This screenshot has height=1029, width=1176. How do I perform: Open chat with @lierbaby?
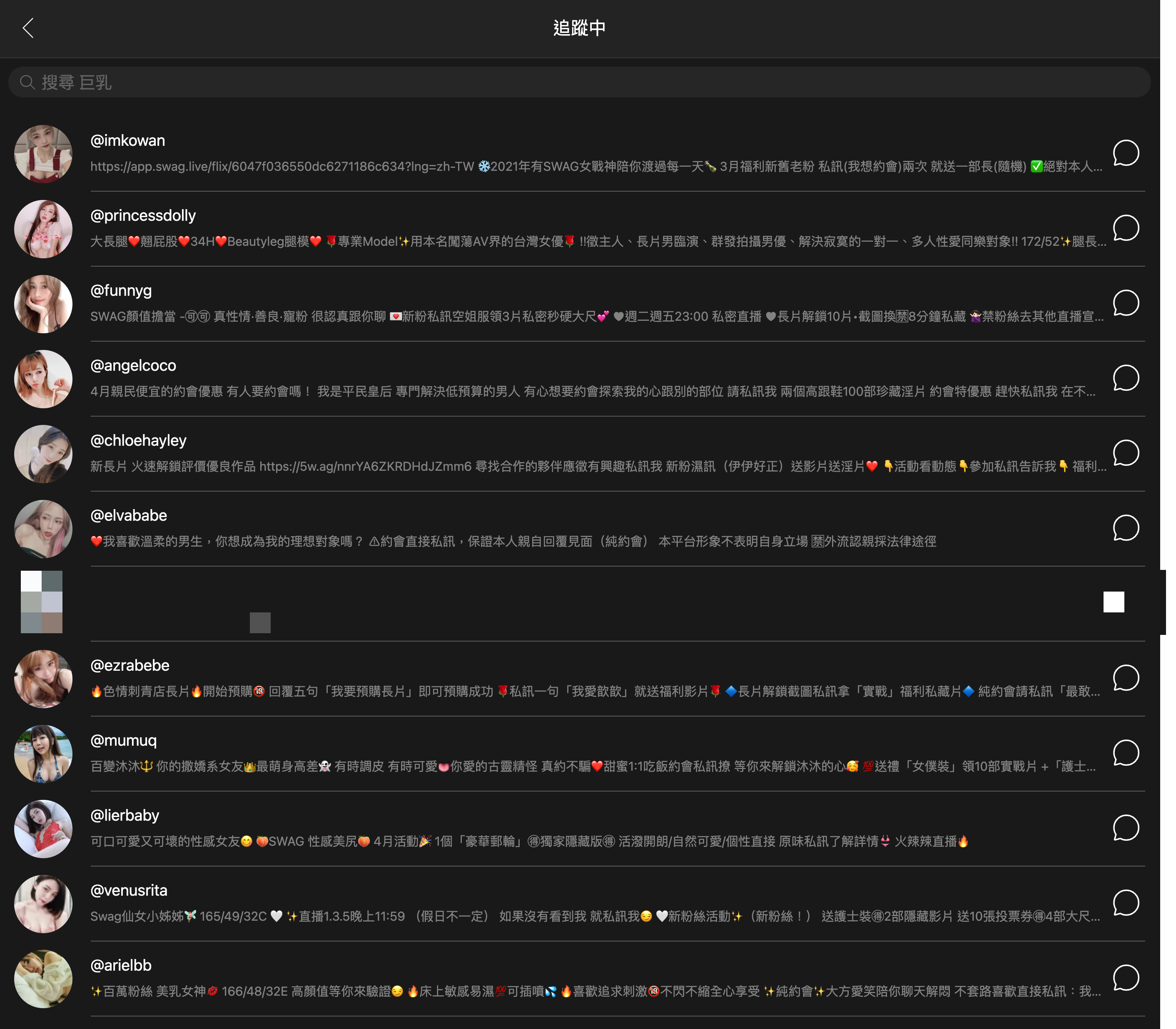pyautogui.click(x=1126, y=828)
